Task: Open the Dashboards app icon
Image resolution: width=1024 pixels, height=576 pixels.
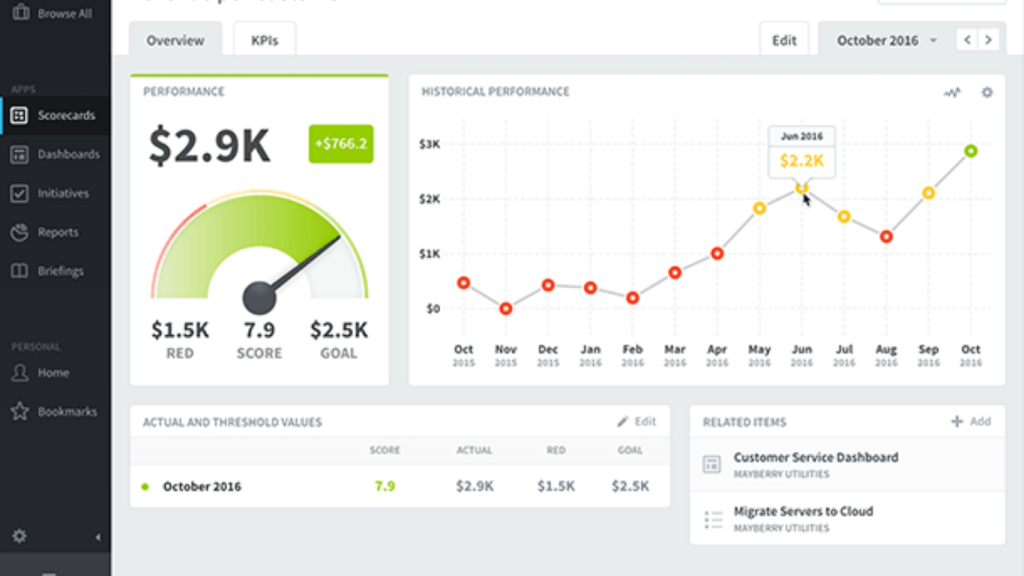Action: tap(19, 155)
